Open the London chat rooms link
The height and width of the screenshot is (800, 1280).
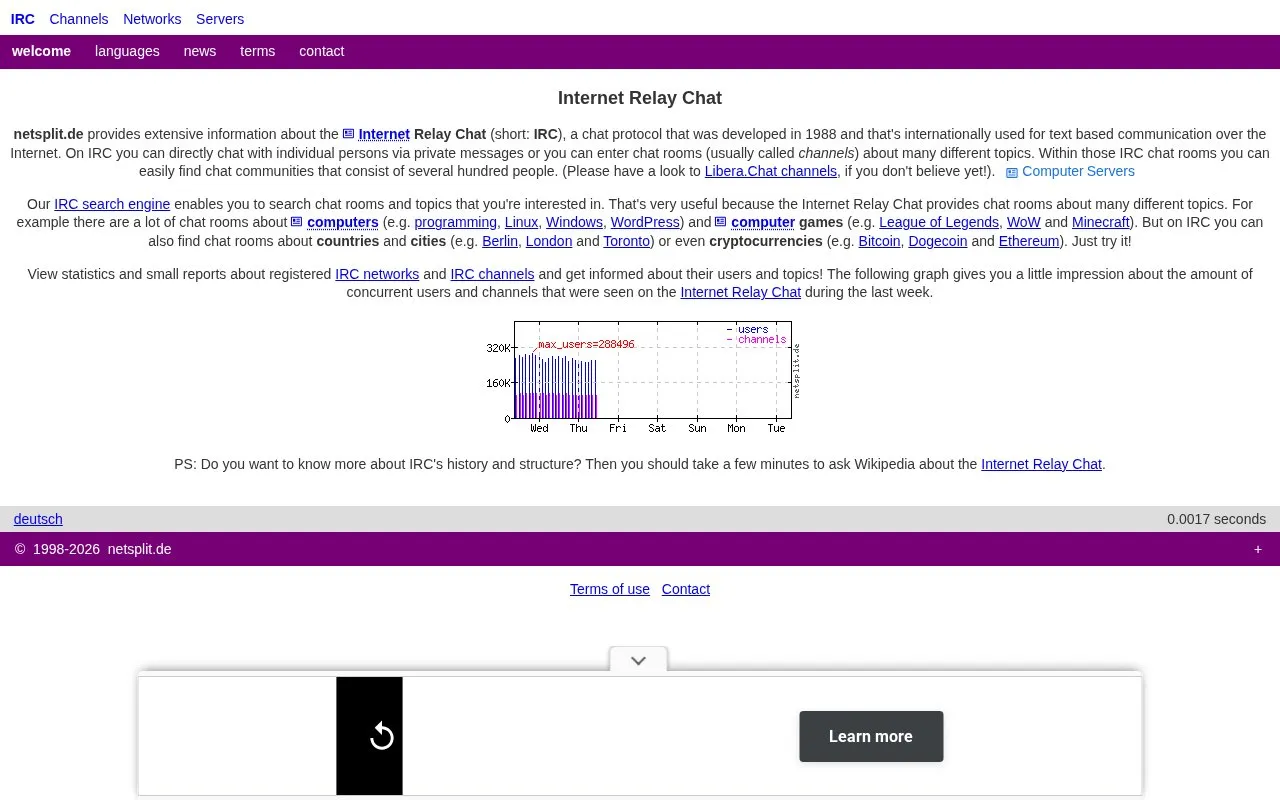pos(549,241)
